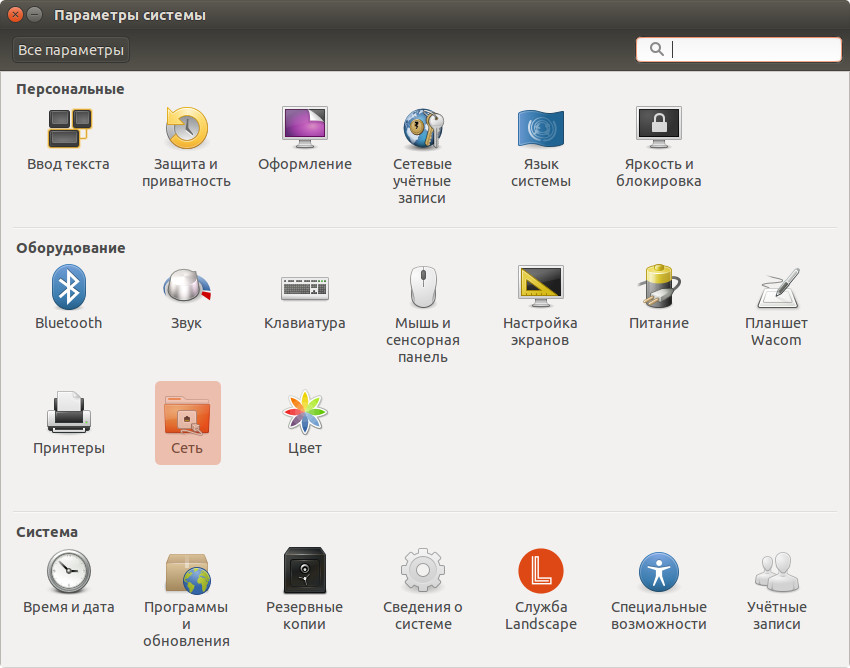Open Цвет color settings
This screenshot has width=850, height=668.
tap(304, 414)
